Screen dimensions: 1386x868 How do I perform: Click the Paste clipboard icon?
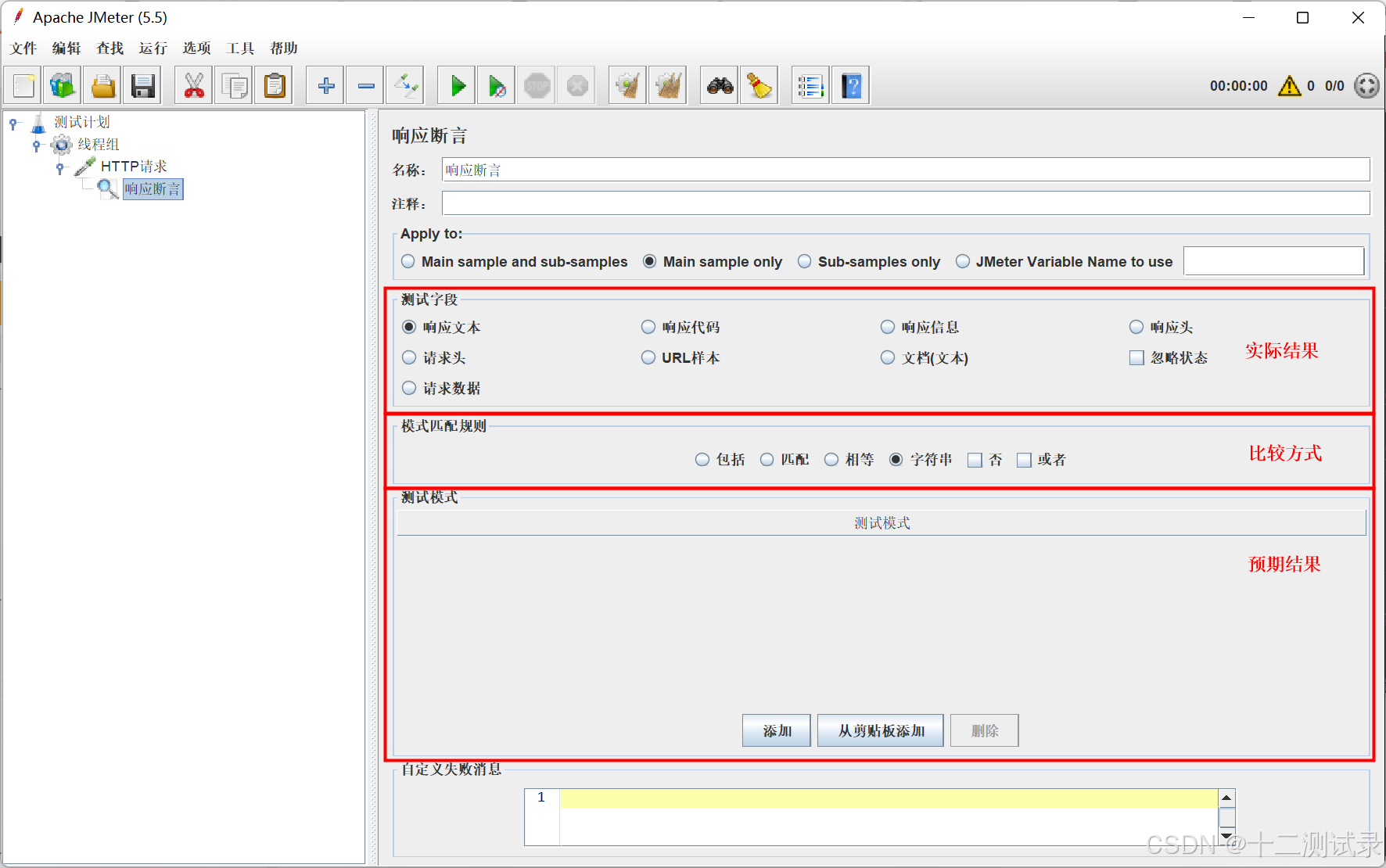click(275, 85)
